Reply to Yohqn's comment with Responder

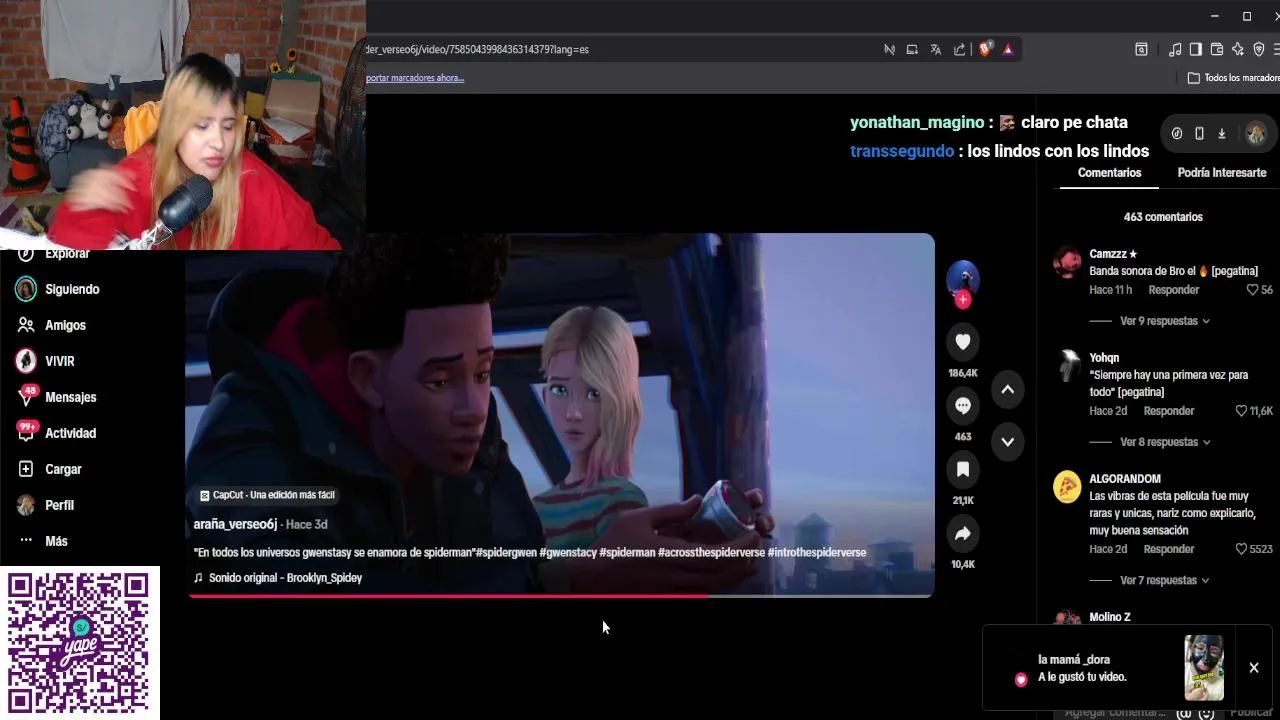pos(1169,411)
